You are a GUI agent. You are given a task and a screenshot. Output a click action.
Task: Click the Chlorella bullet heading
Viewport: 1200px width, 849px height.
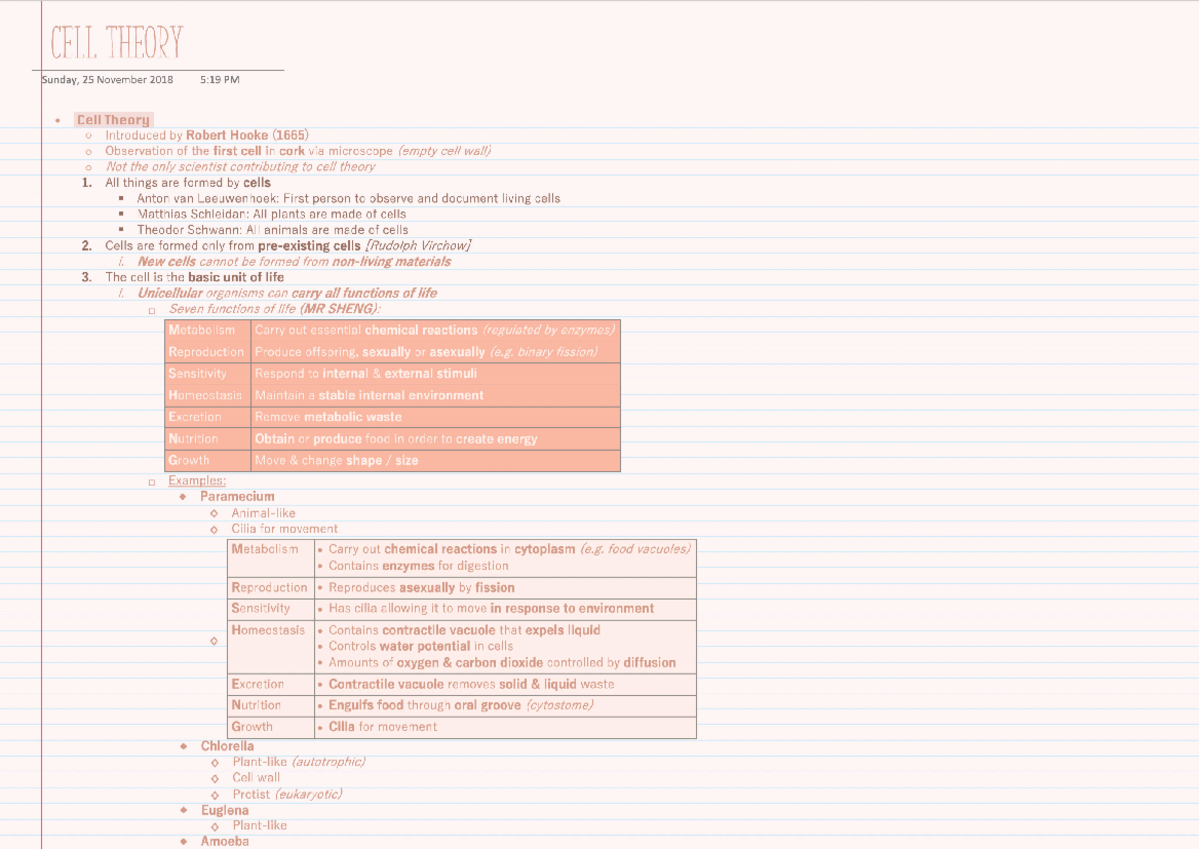coord(227,747)
